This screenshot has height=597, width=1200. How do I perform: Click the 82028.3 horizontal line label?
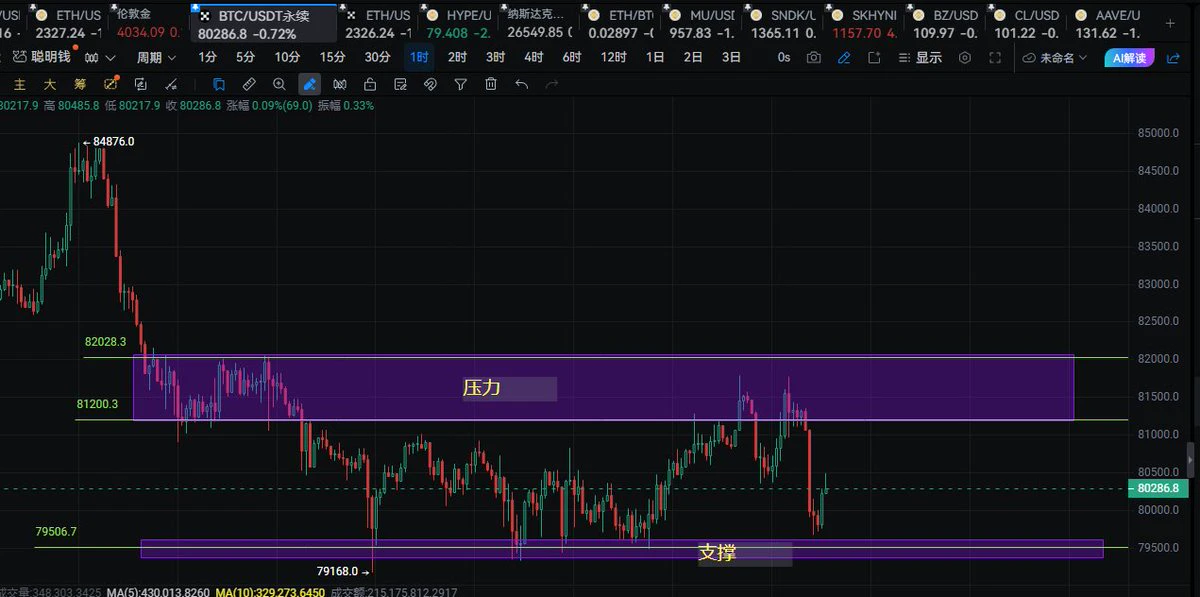(x=106, y=342)
